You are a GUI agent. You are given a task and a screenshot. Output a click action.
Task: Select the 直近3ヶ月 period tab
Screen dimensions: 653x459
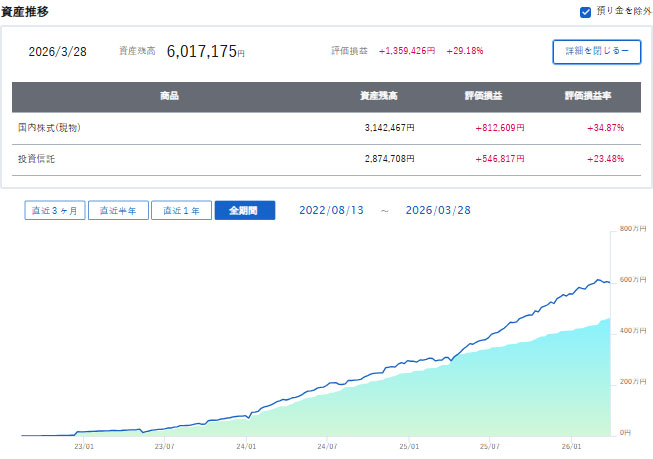tap(53, 211)
